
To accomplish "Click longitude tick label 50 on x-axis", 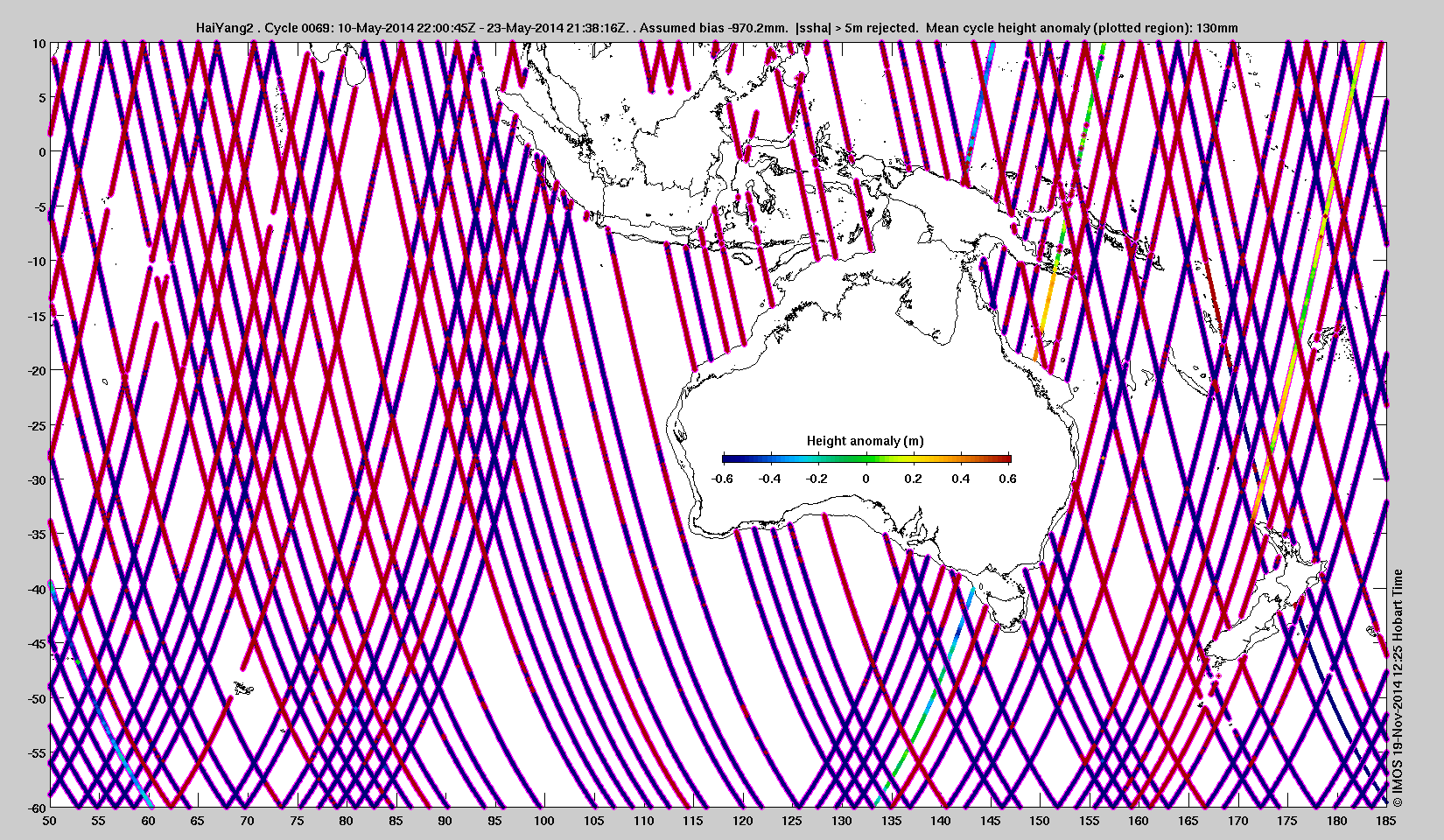I will coord(50,821).
